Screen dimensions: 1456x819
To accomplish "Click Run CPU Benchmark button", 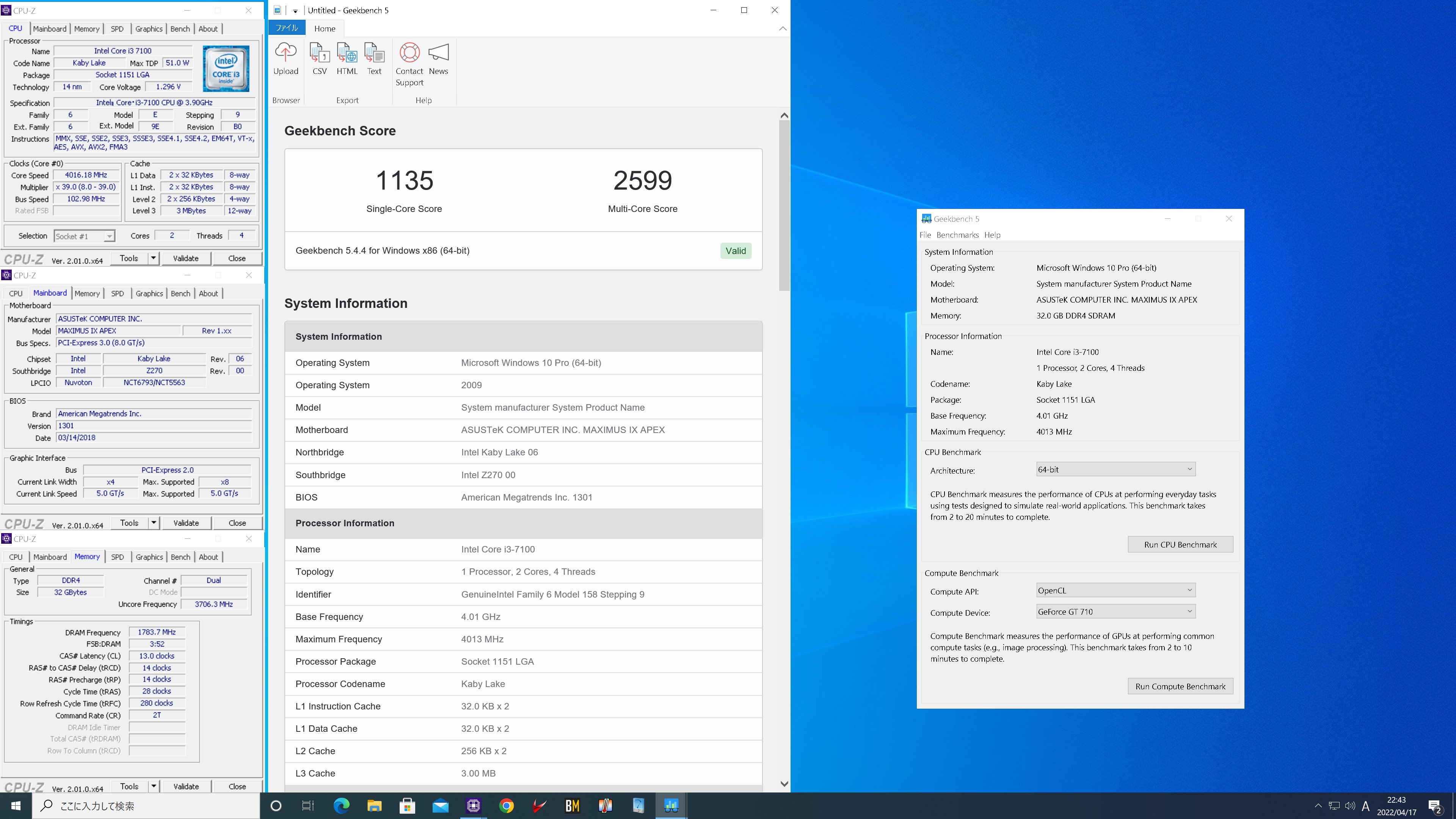I will point(1180,544).
